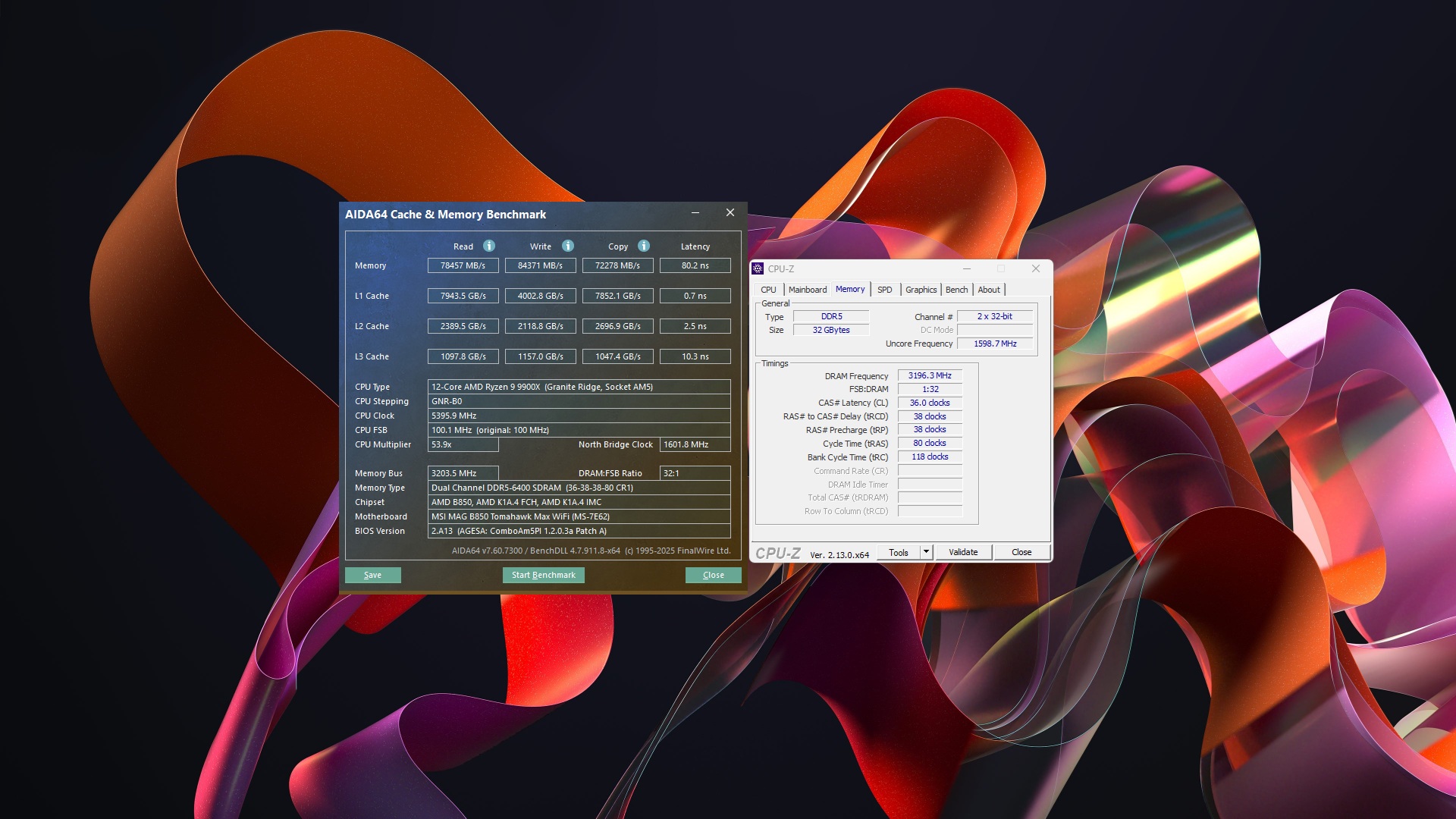
Task: Click the Memory Type field DDR5-6400 SDRAM
Action: [579, 488]
